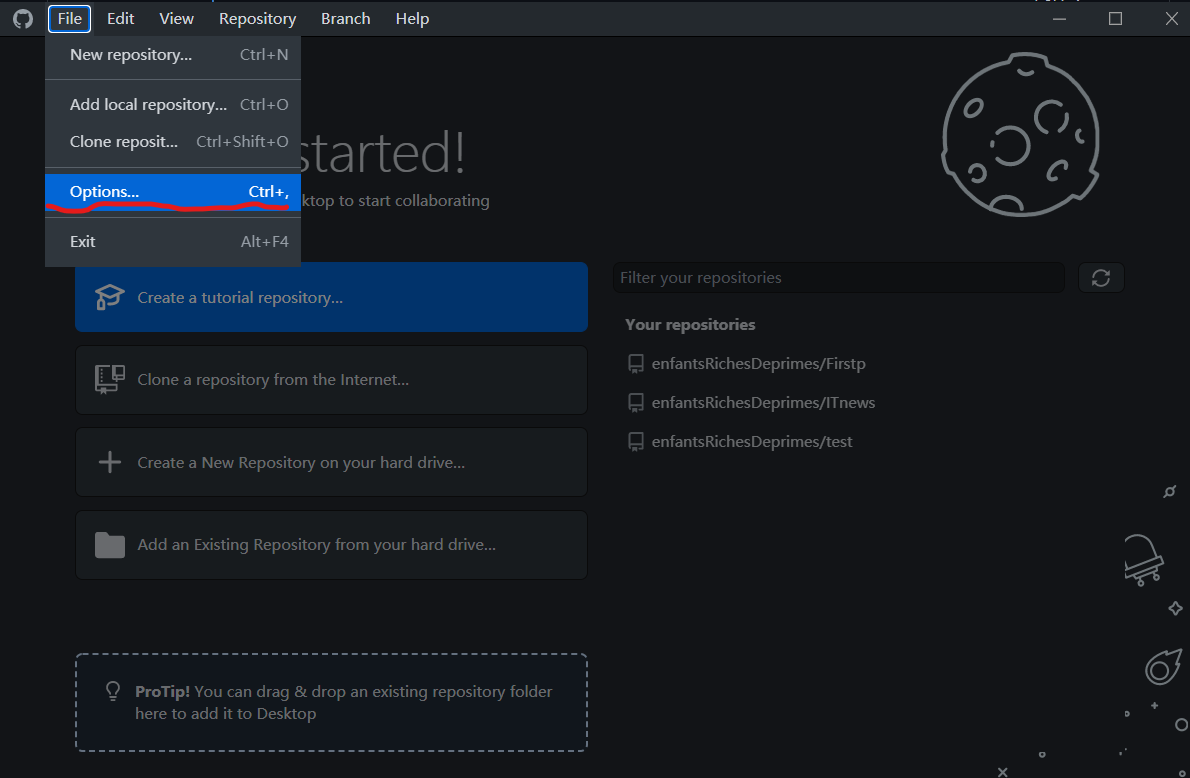The width and height of the screenshot is (1190, 778).
Task: Click Create a tutorial repository button
Action: 332,297
